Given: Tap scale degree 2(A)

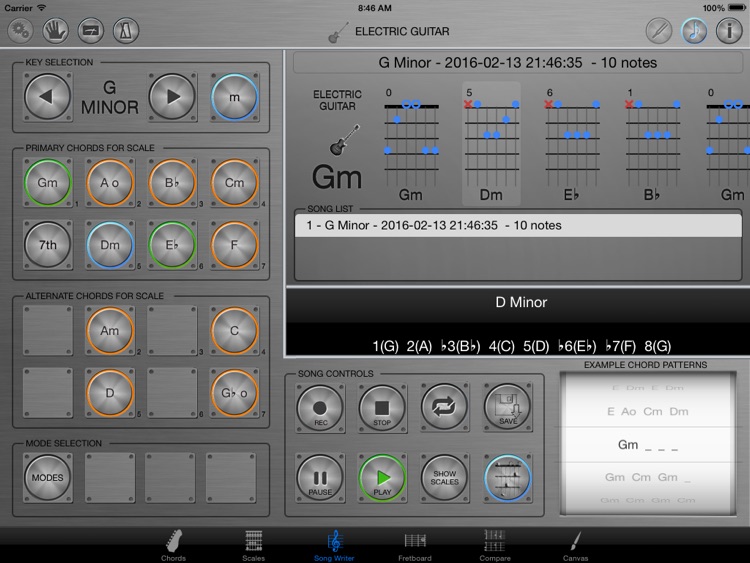Looking at the screenshot, I should point(419,346).
